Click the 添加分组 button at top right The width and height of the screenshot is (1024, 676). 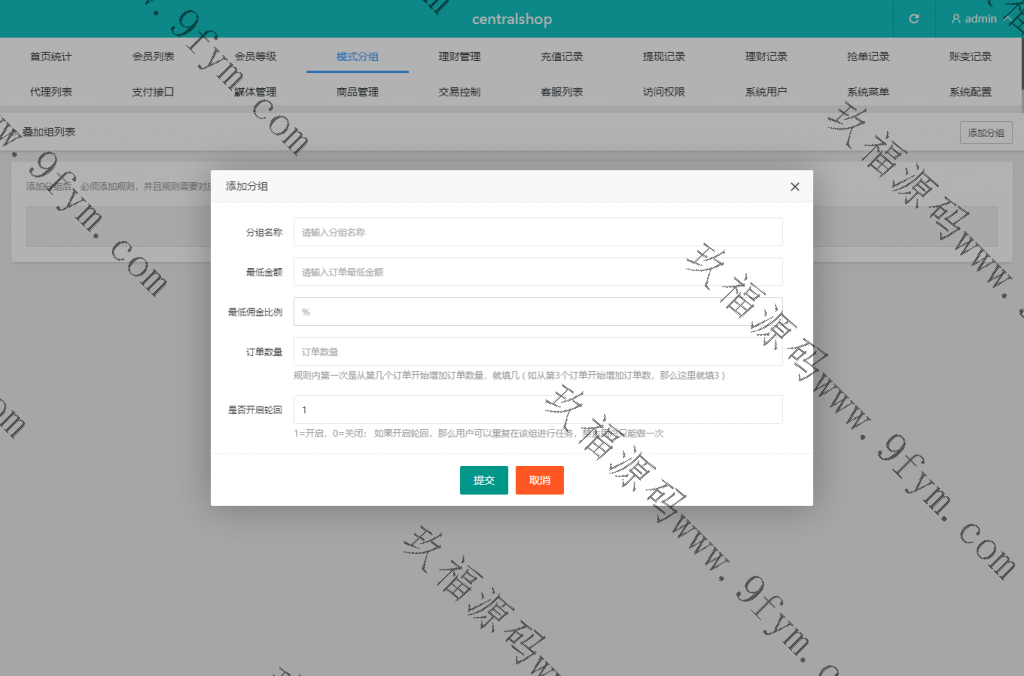[x=985, y=133]
